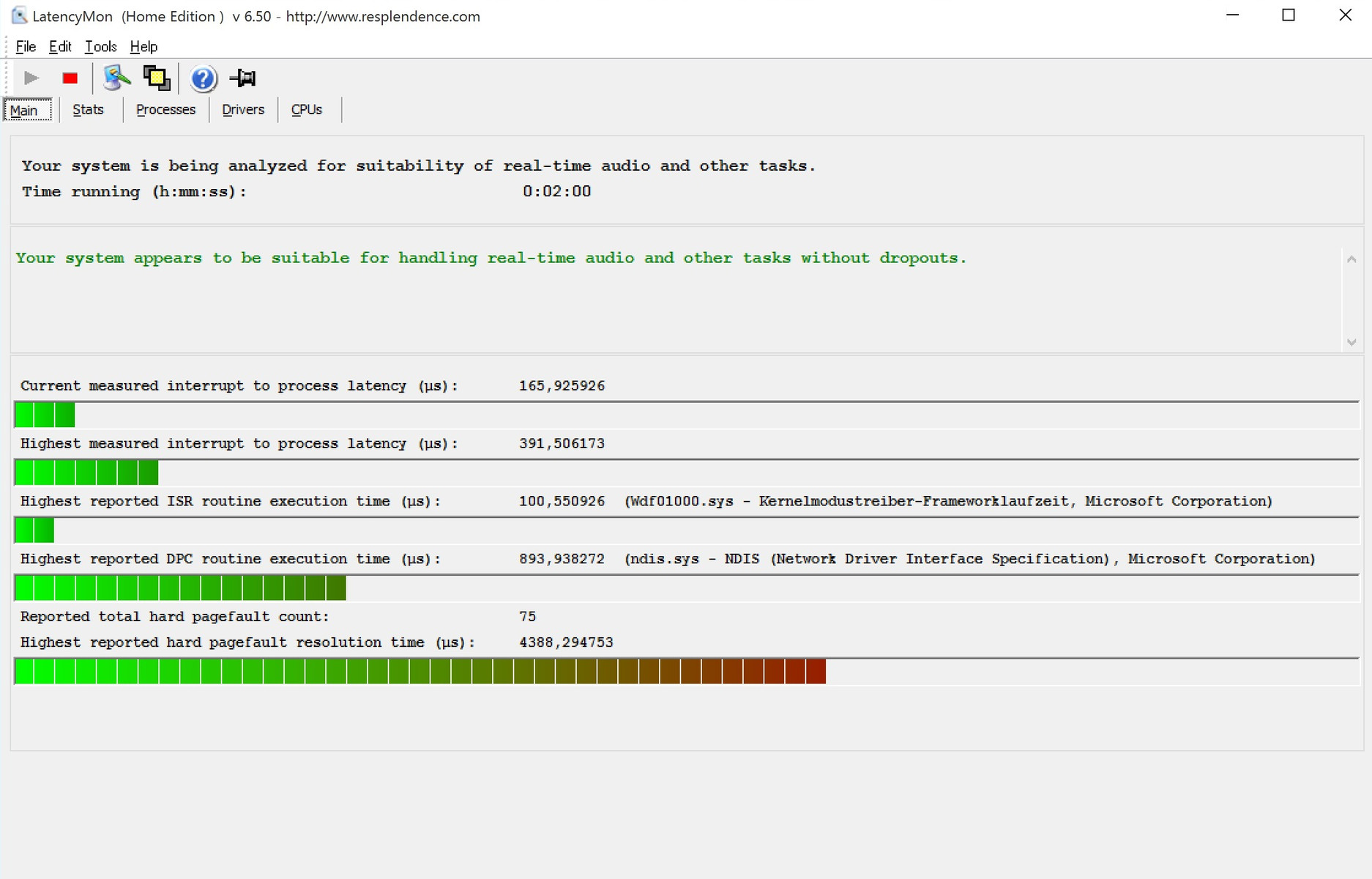Click the status message scrollbar down arrow

[x=1352, y=342]
